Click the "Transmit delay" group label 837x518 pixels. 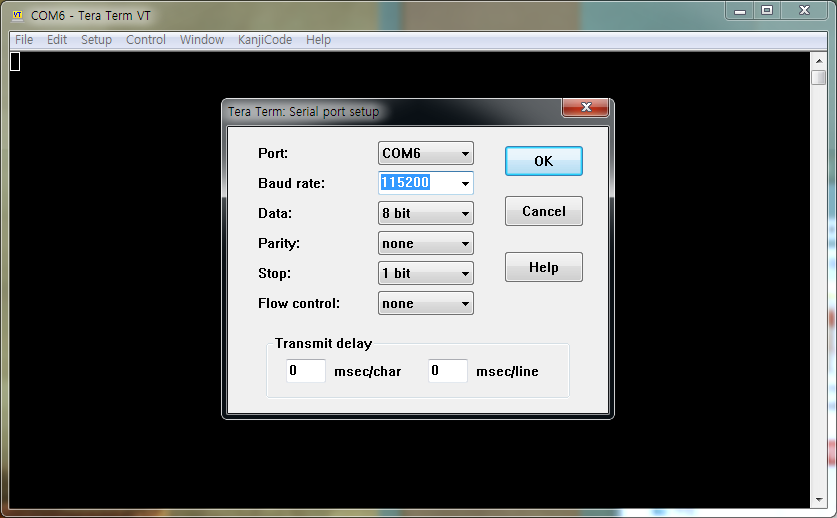coord(323,343)
